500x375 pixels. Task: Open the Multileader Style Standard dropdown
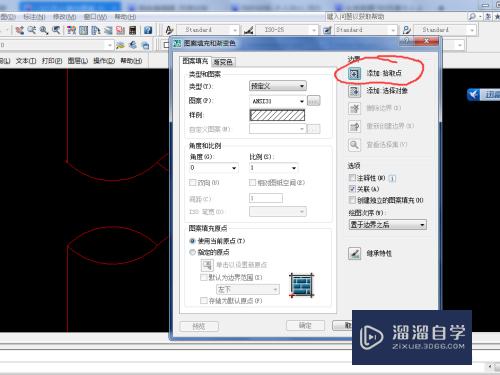point(445,30)
